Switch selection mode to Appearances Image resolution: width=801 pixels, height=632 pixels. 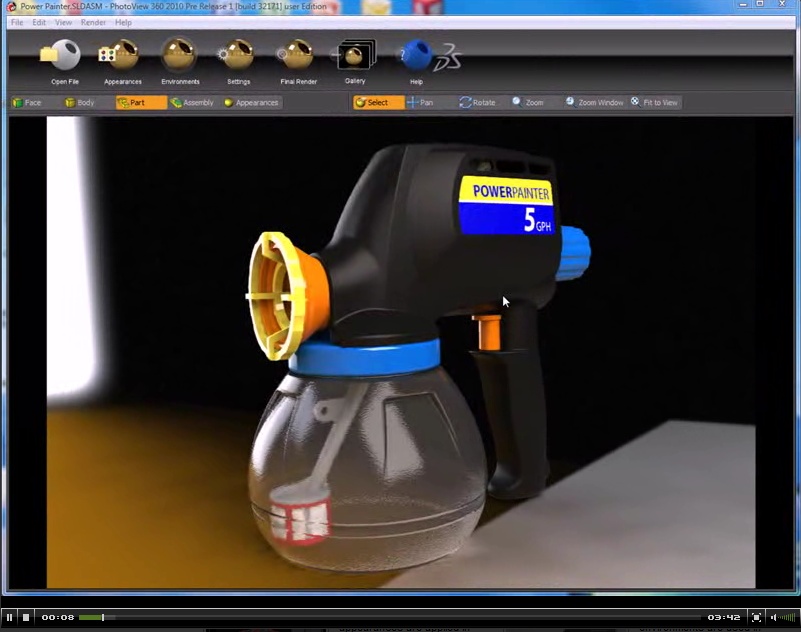click(251, 103)
